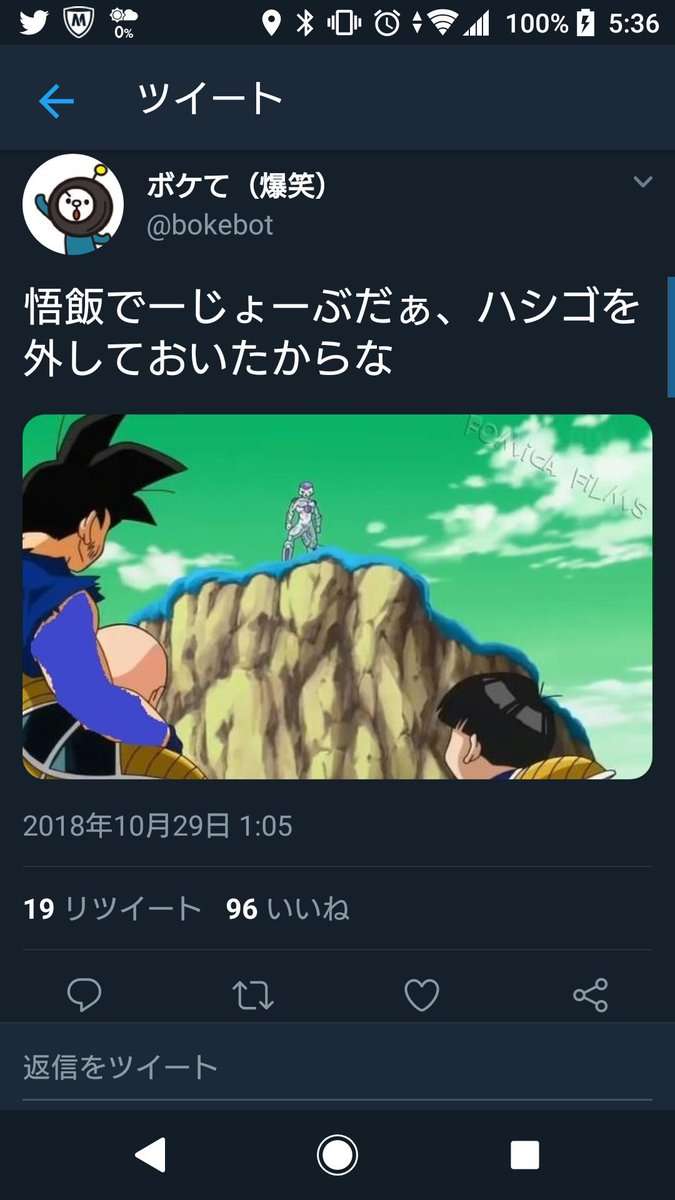Image resolution: width=675 pixels, height=1200 pixels.
Task: View the 19 リツイート list
Action: click(112, 909)
